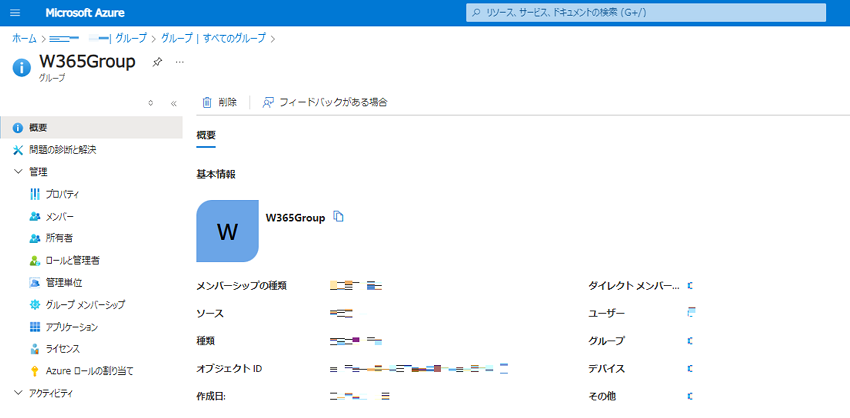This screenshot has height=418, width=850.
Task: Expand the アクティビティ section chevron
Action: coord(18,393)
